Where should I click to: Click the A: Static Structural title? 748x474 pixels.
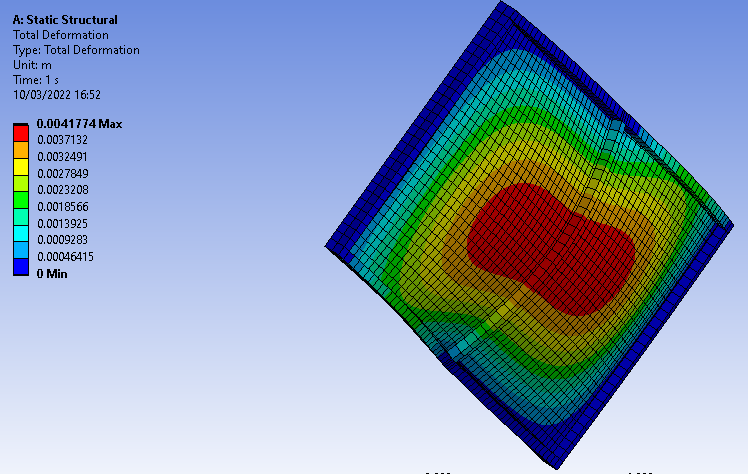coord(65,20)
